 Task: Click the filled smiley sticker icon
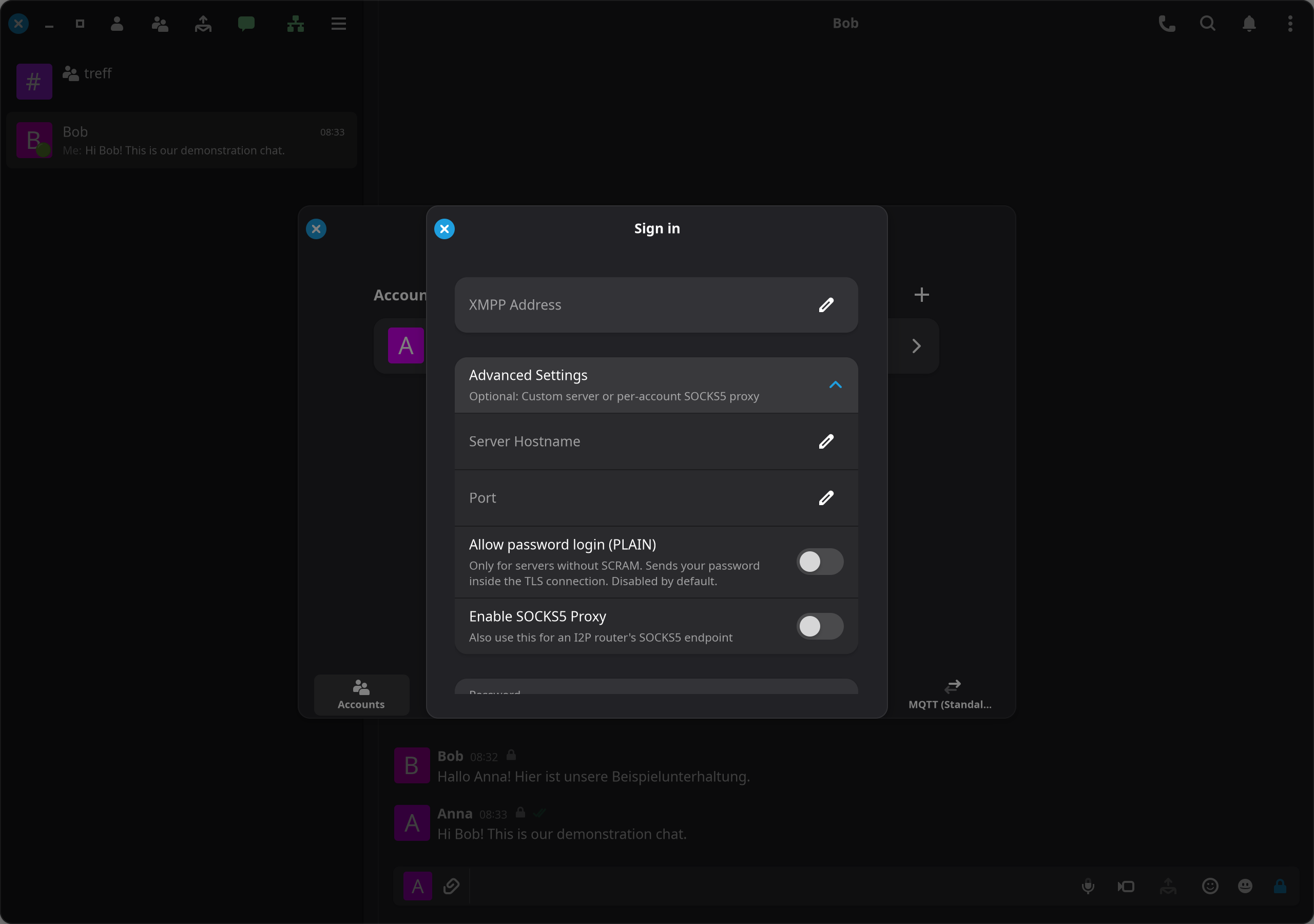(1245, 886)
